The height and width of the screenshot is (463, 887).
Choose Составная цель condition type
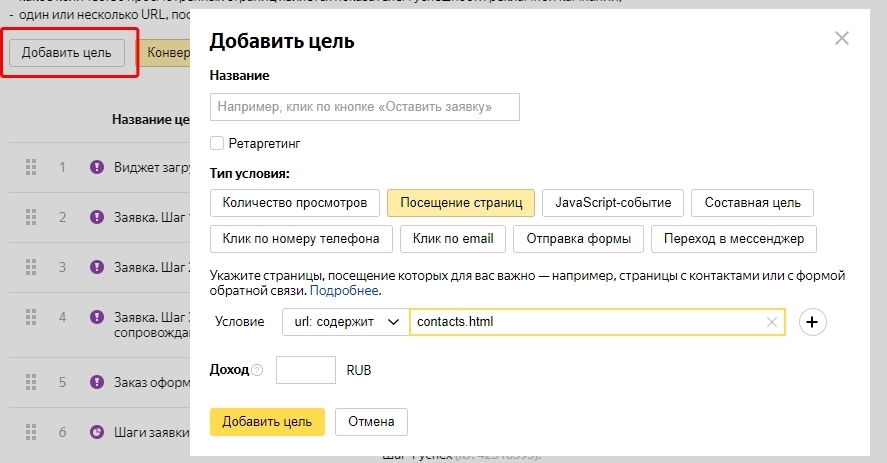(752, 203)
